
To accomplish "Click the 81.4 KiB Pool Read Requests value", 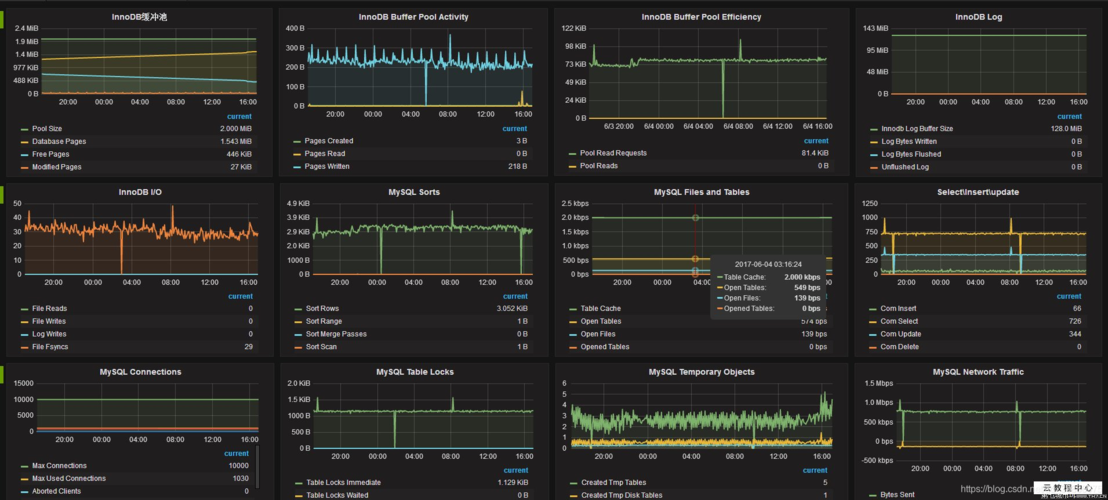I will 815,153.
